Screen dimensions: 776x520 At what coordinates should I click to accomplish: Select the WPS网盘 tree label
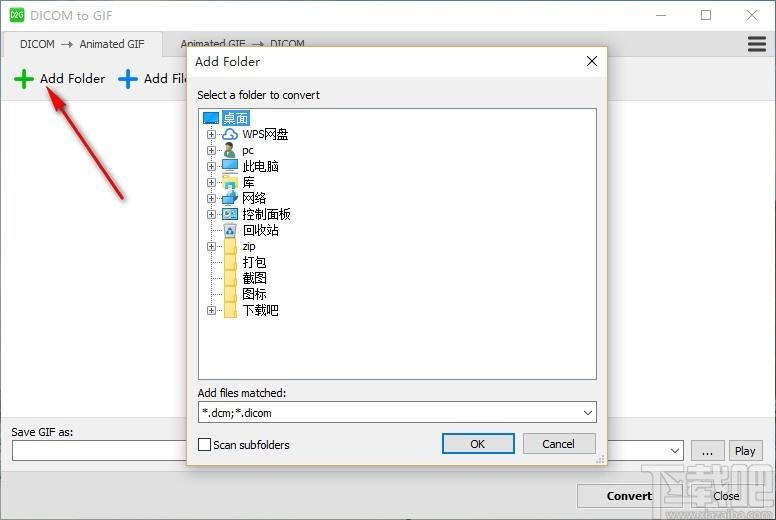265,134
